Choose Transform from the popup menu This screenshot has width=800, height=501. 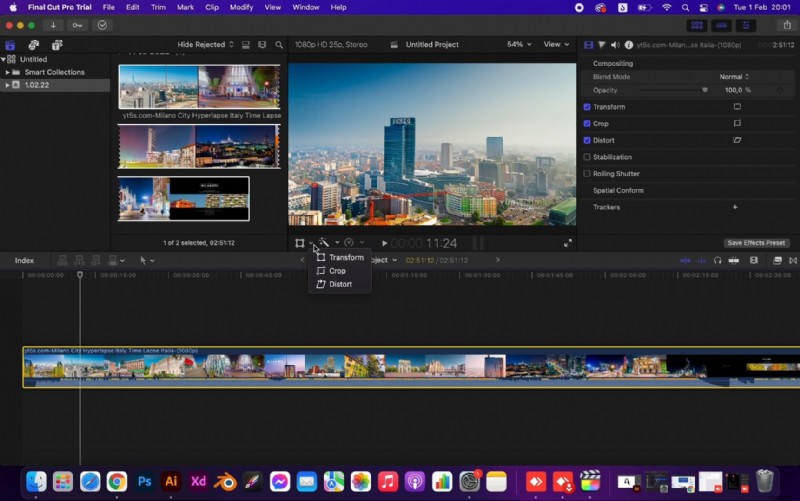click(x=340, y=258)
